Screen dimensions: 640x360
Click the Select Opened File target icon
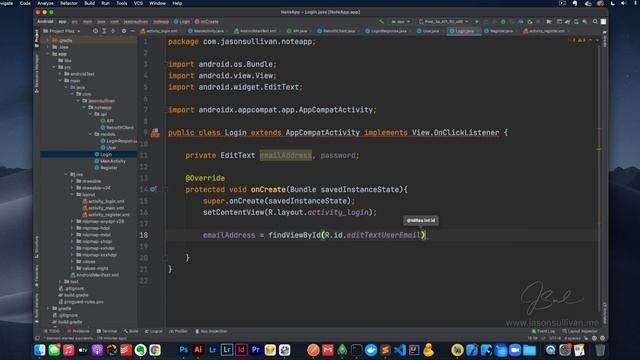(95, 31)
